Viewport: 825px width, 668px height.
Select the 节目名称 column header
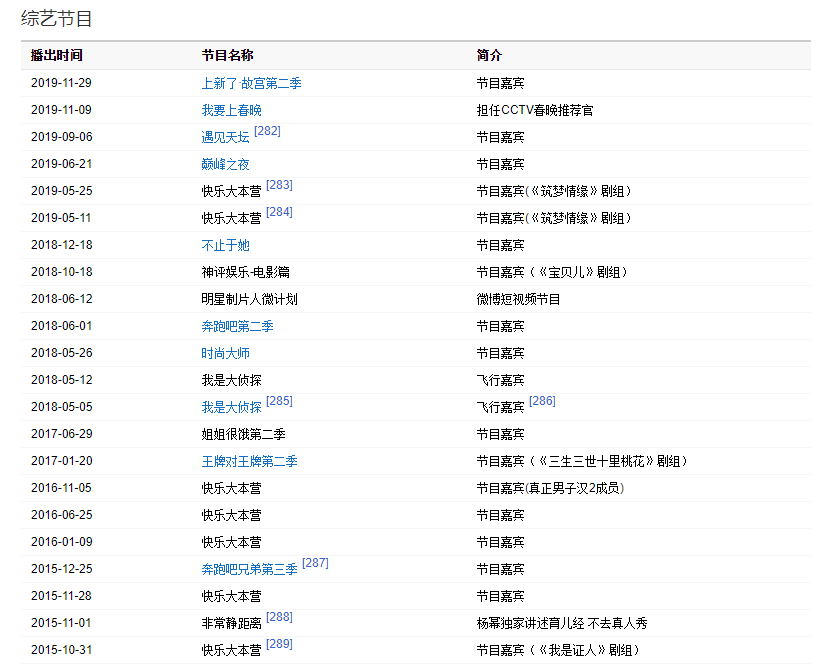tap(227, 55)
